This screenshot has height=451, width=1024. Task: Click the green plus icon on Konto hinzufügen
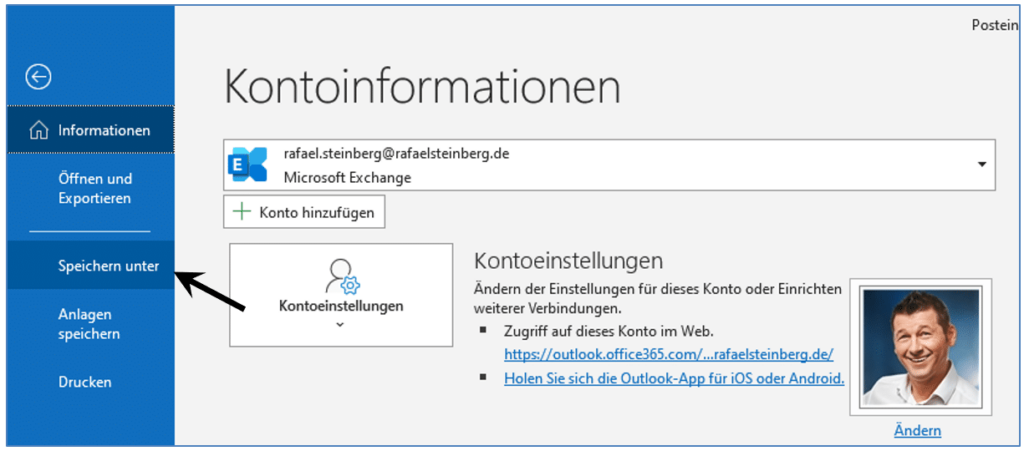pos(242,212)
